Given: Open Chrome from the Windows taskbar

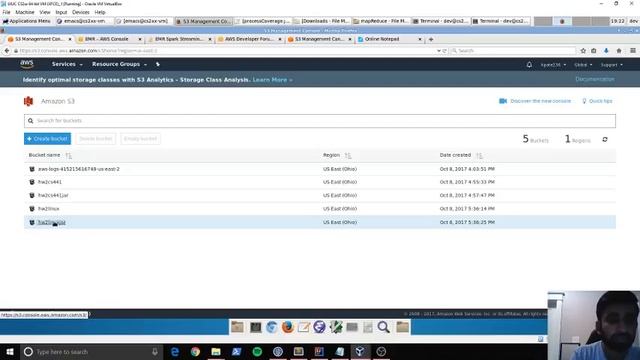Looking at the screenshot, I should [195, 351].
